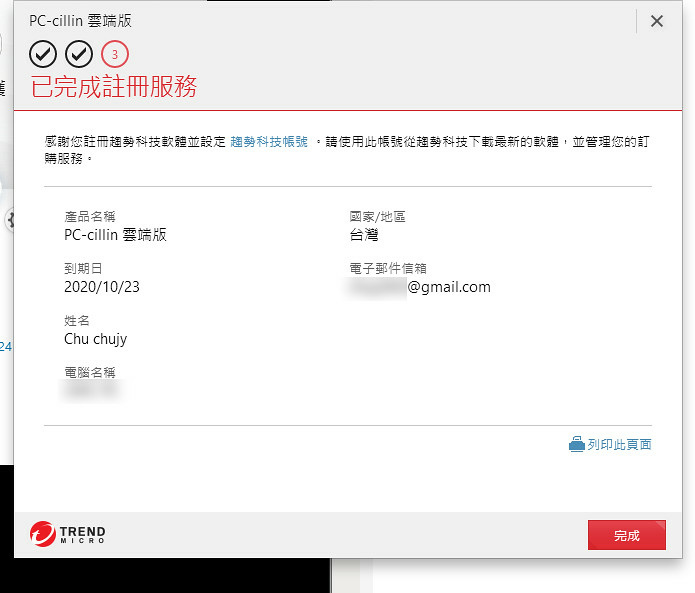Click the window title PC-cillin 雲端版
Image resolution: width=695 pixels, height=593 pixels.
(80, 21)
